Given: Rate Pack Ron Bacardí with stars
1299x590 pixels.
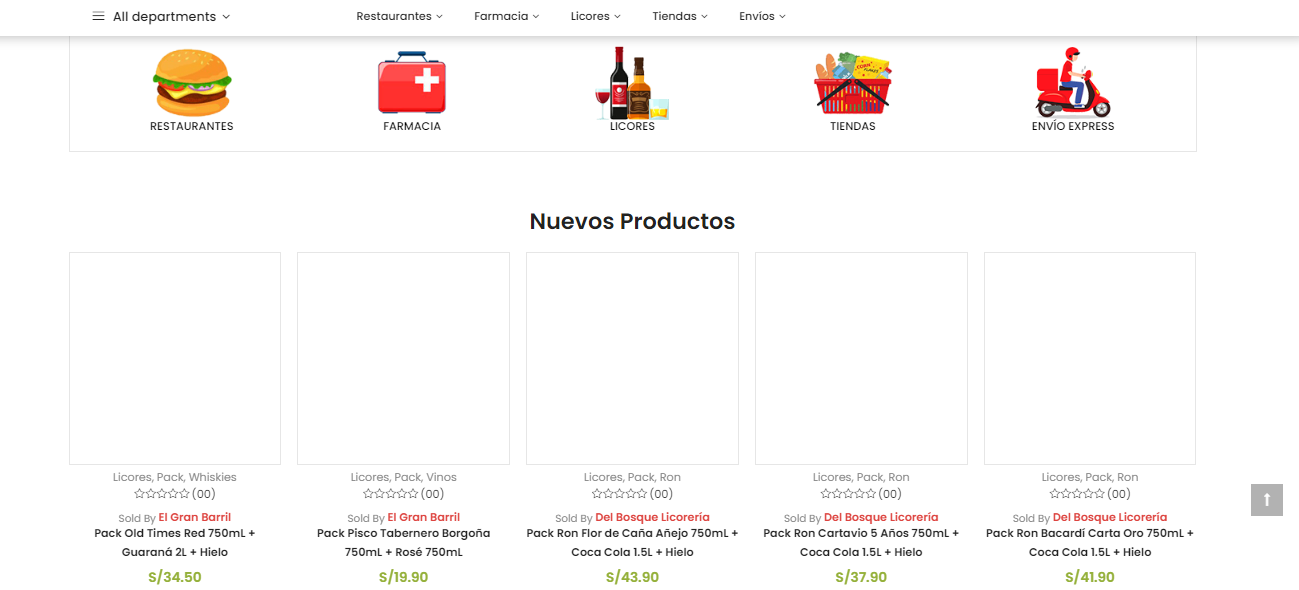Looking at the screenshot, I should tap(1078, 494).
